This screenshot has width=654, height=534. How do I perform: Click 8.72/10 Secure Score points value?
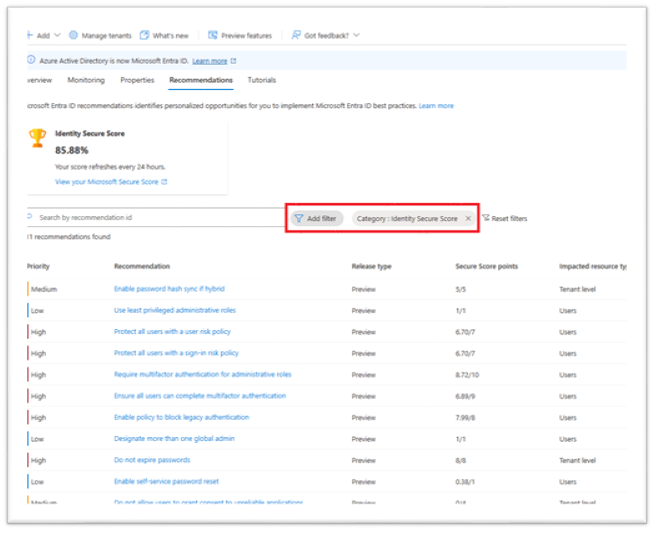(x=467, y=375)
